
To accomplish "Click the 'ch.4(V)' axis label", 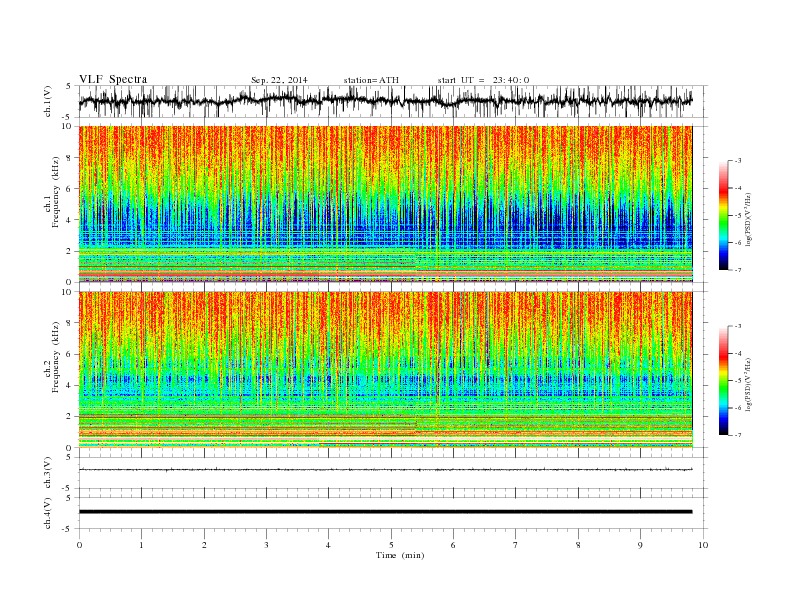I will (47, 513).
